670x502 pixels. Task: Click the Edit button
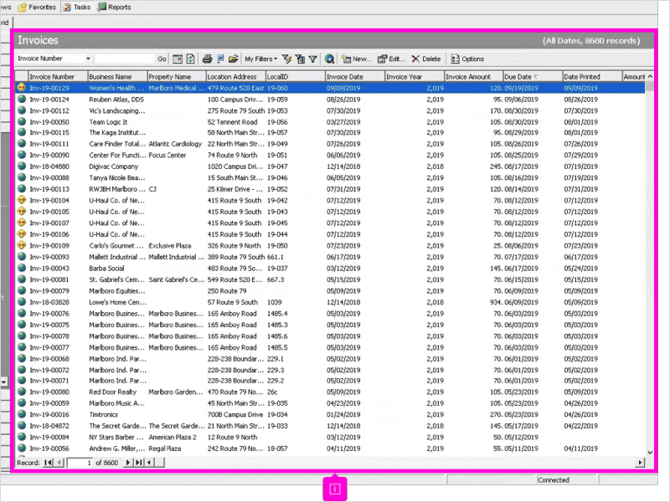click(391, 59)
